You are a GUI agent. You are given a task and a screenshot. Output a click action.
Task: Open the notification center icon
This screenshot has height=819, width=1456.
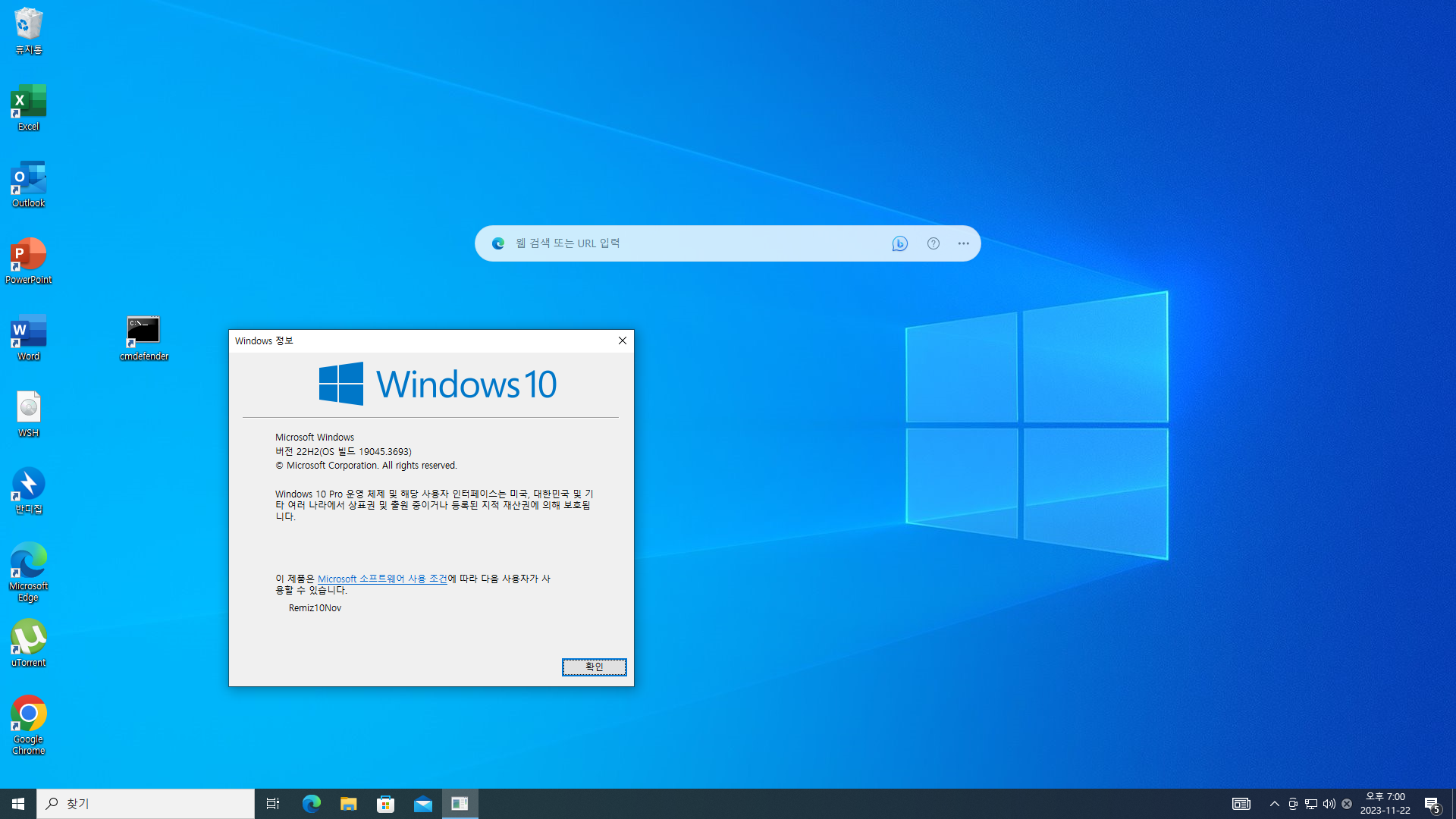1432,804
